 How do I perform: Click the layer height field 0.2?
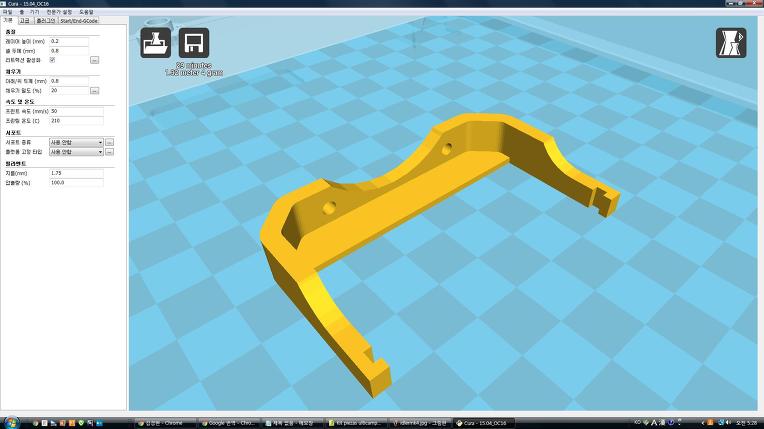click(x=69, y=41)
